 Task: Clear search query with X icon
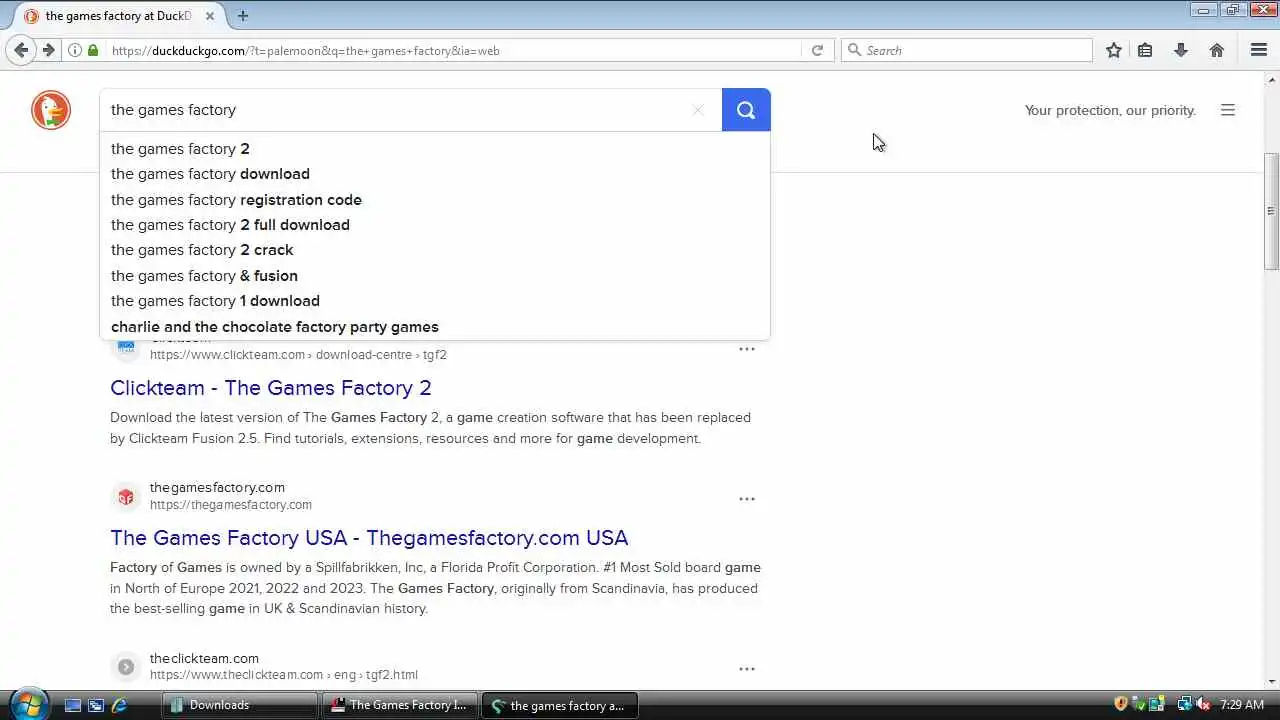click(x=698, y=110)
